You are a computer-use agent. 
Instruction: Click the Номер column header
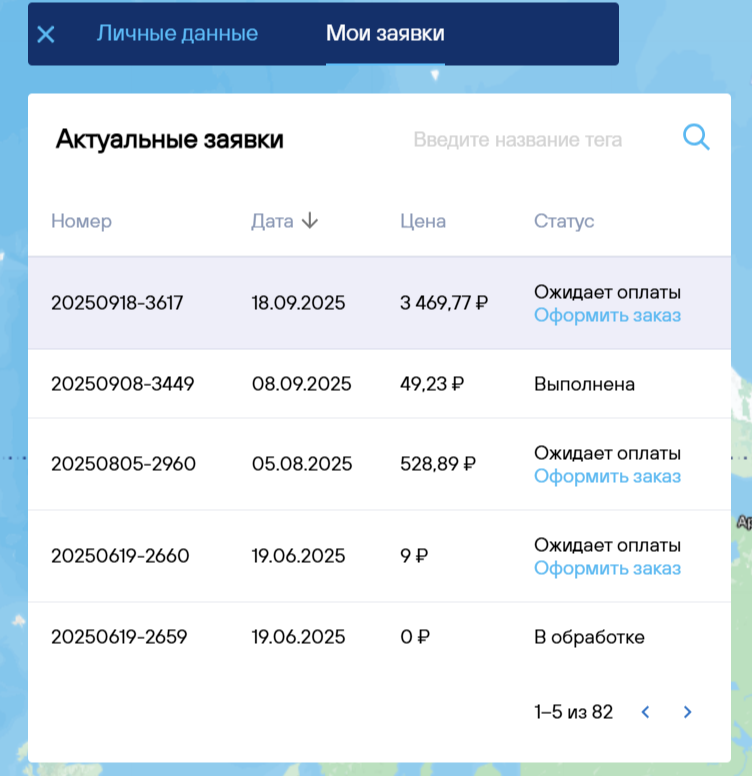[x=82, y=221]
